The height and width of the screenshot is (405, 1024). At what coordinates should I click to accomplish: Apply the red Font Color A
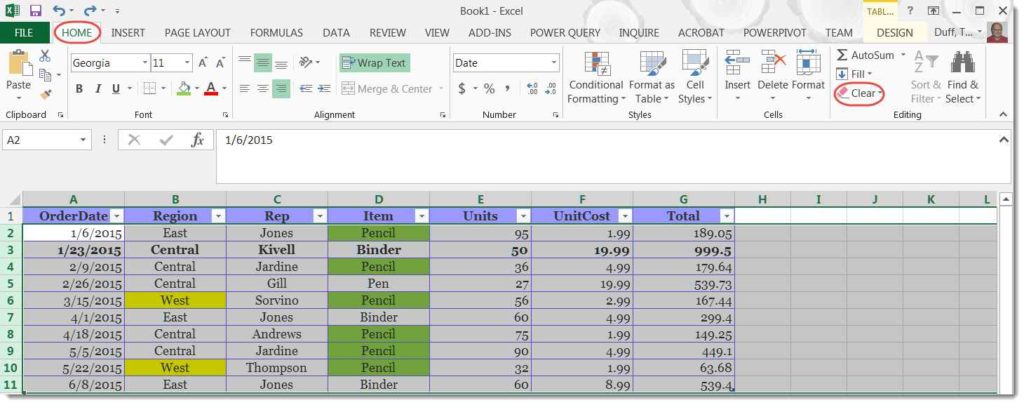pos(211,88)
